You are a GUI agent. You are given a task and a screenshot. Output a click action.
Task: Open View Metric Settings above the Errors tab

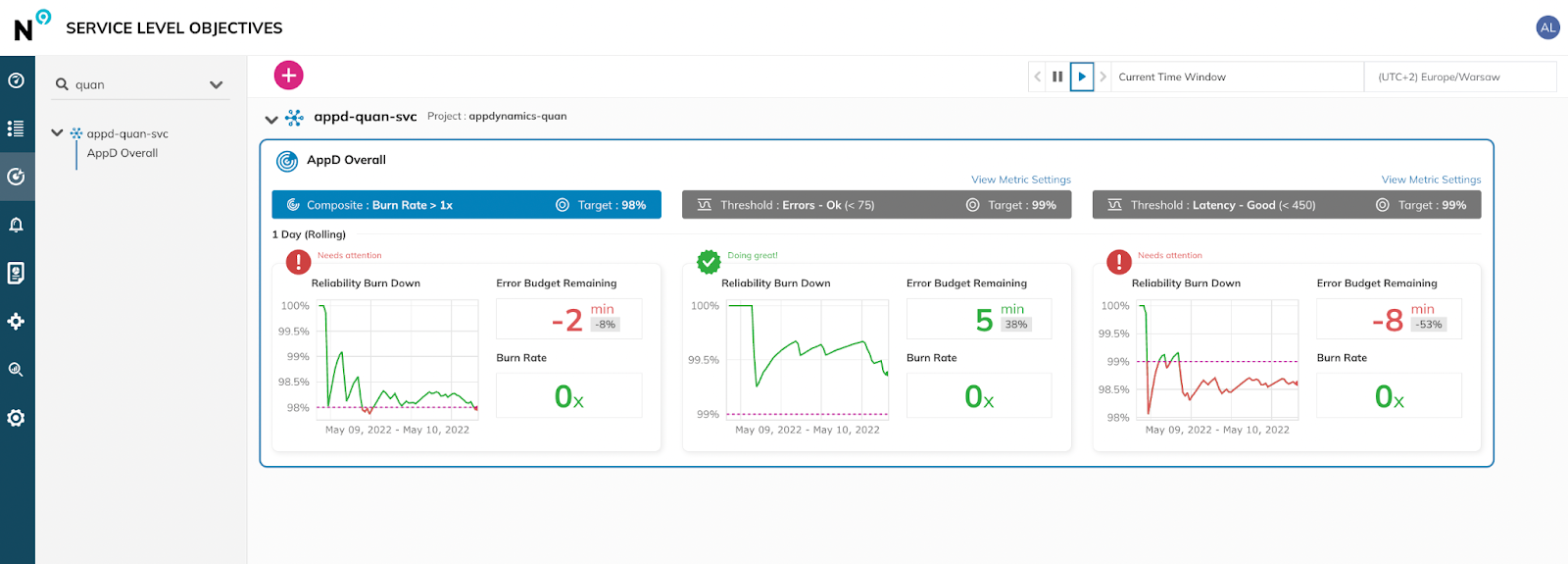(x=1021, y=179)
